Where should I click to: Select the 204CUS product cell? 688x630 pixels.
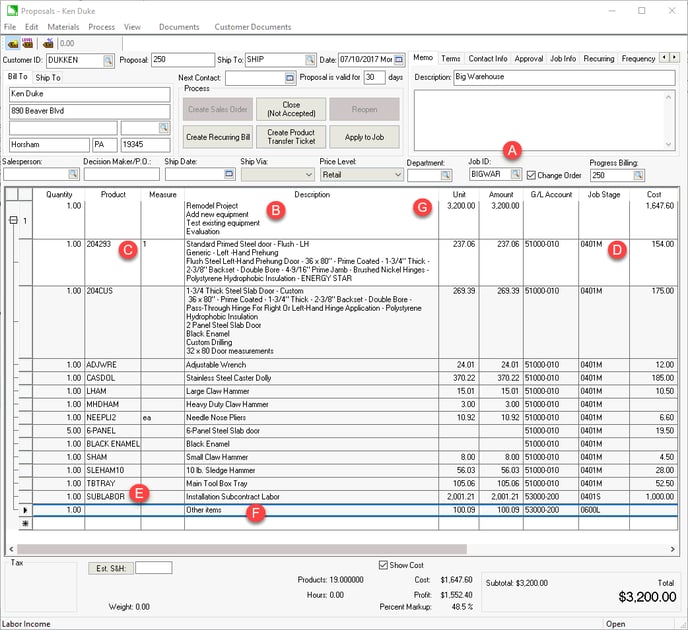tap(113, 322)
